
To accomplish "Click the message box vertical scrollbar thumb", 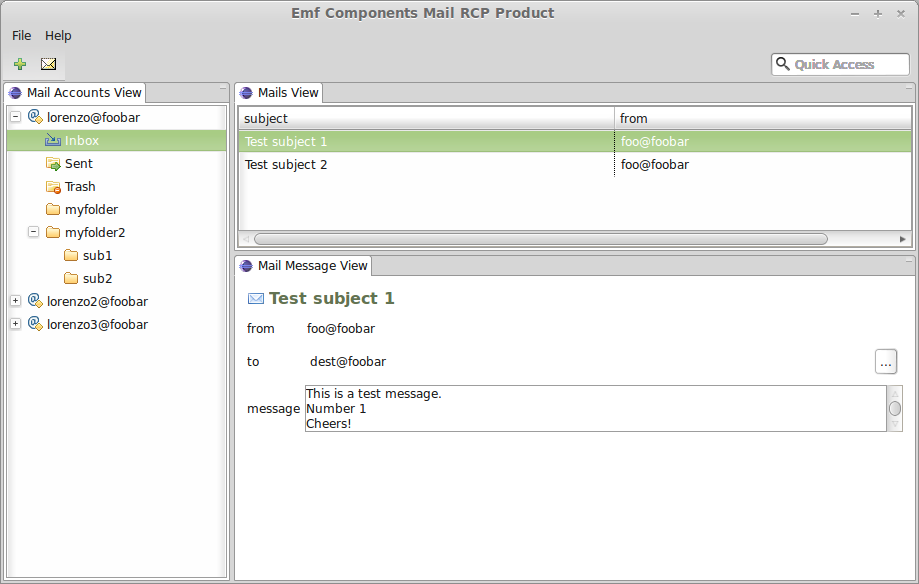I will tap(895, 409).
